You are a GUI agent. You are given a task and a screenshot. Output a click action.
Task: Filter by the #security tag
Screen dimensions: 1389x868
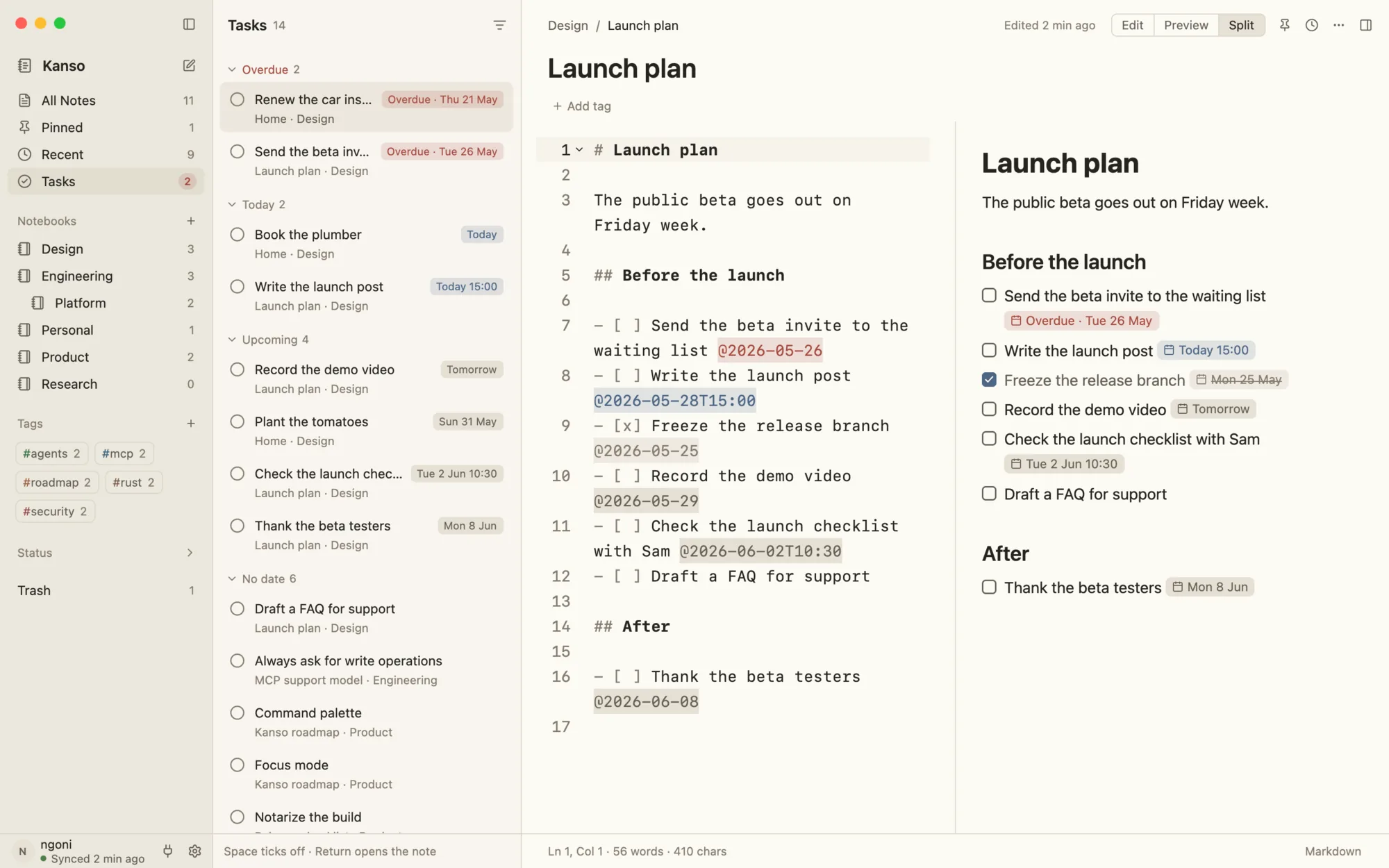[x=55, y=511]
